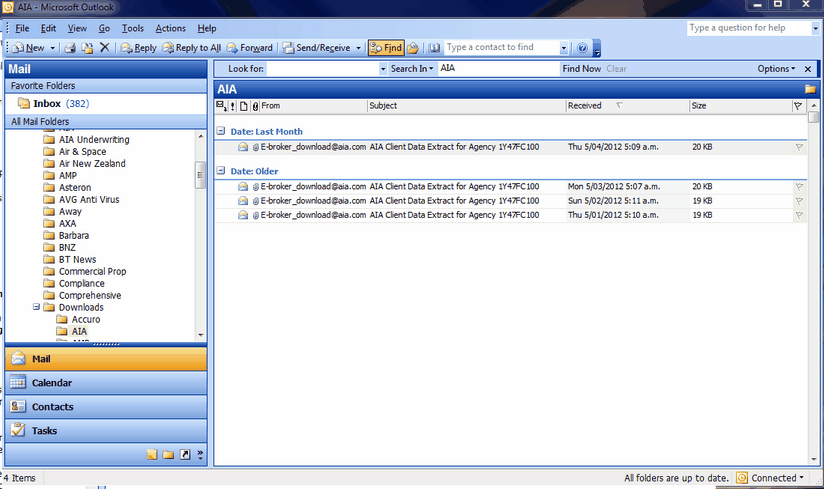Collapse the 'Date: Older' group
Screen dimensions: 824x489
click(221, 171)
